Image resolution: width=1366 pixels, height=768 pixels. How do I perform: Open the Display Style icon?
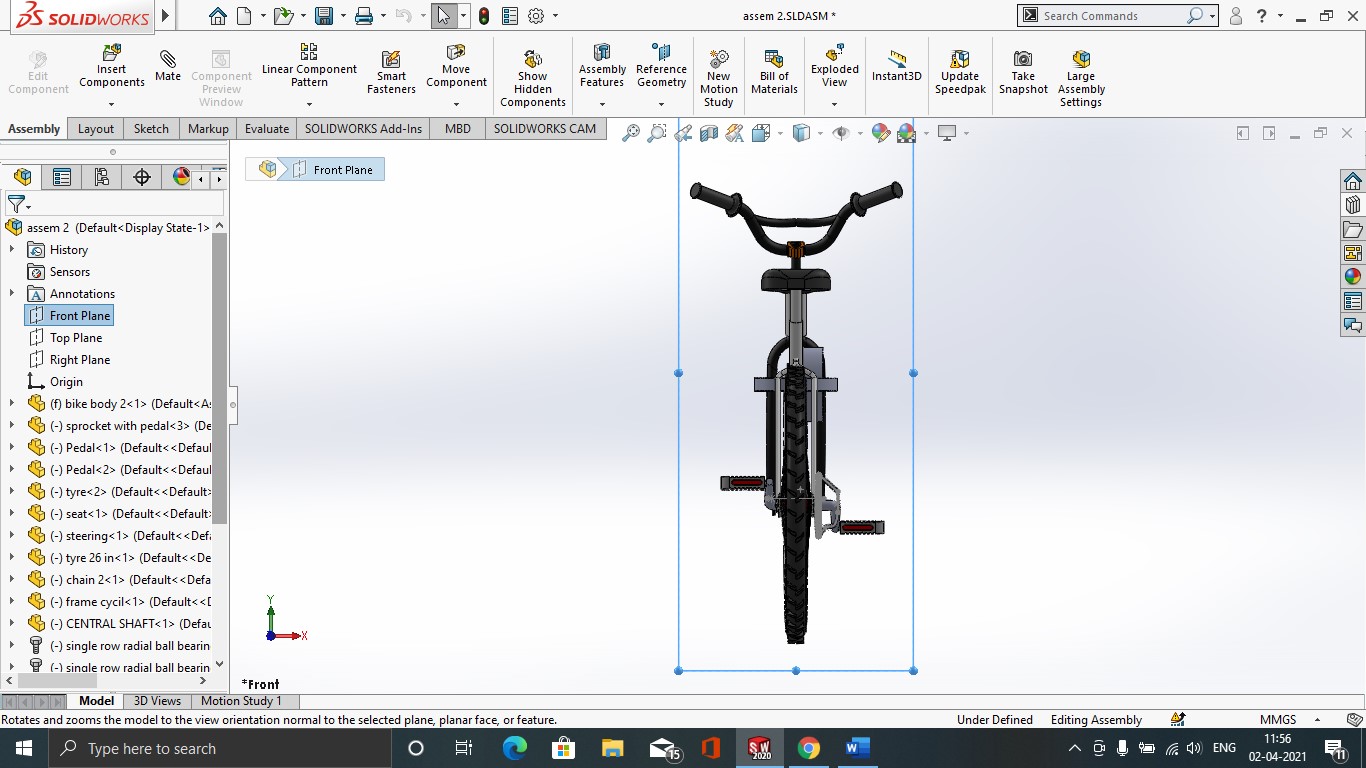coord(801,133)
